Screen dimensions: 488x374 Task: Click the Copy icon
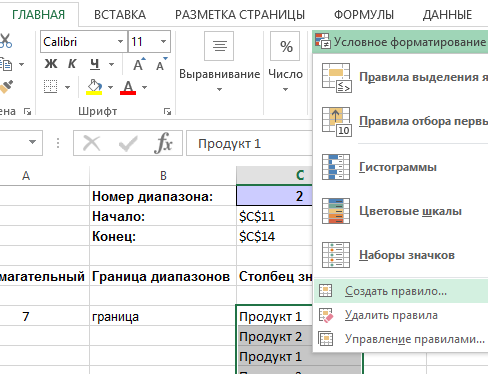(x=5, y=64)
